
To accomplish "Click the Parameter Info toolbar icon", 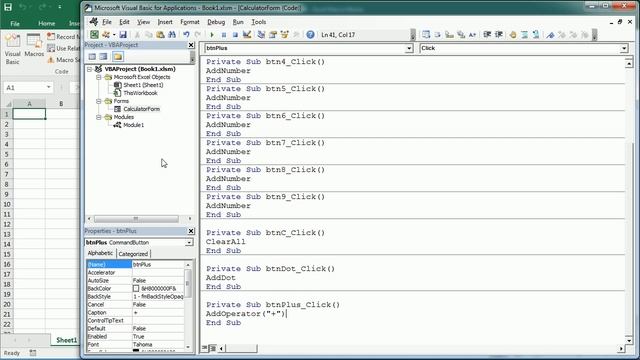I will click(461, 35).
